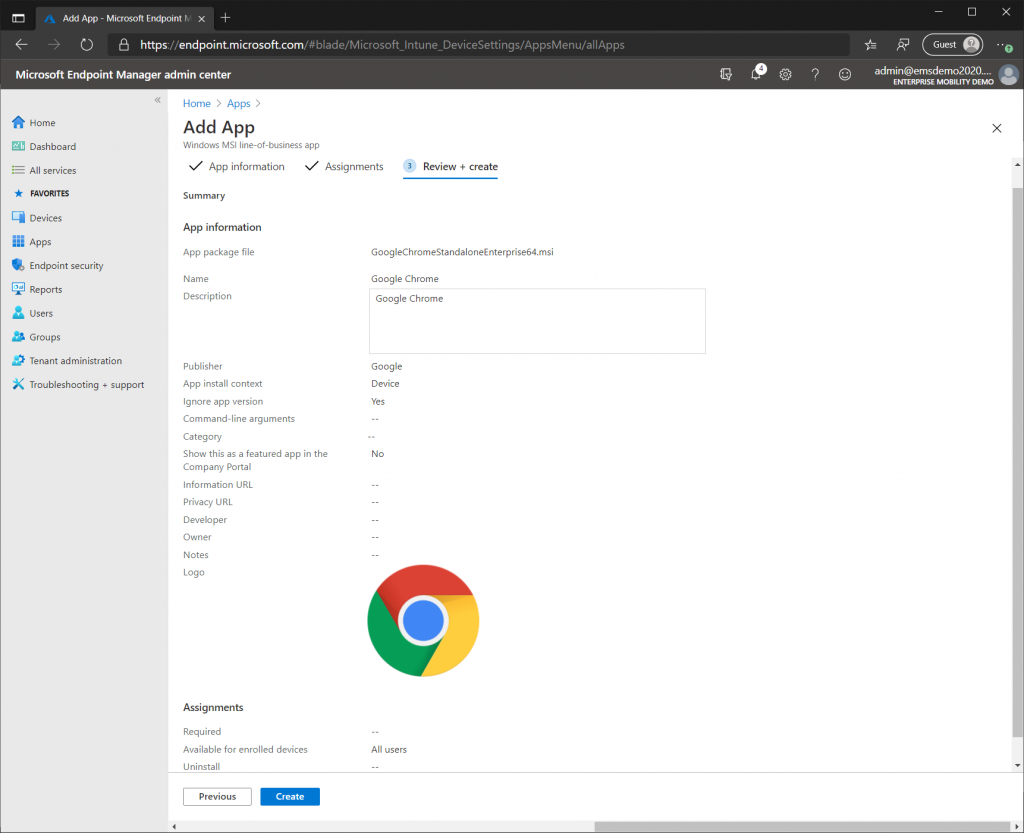Switch to the App information step
The width and height of the screenshot is (1024, 833).
coord(236,166)
